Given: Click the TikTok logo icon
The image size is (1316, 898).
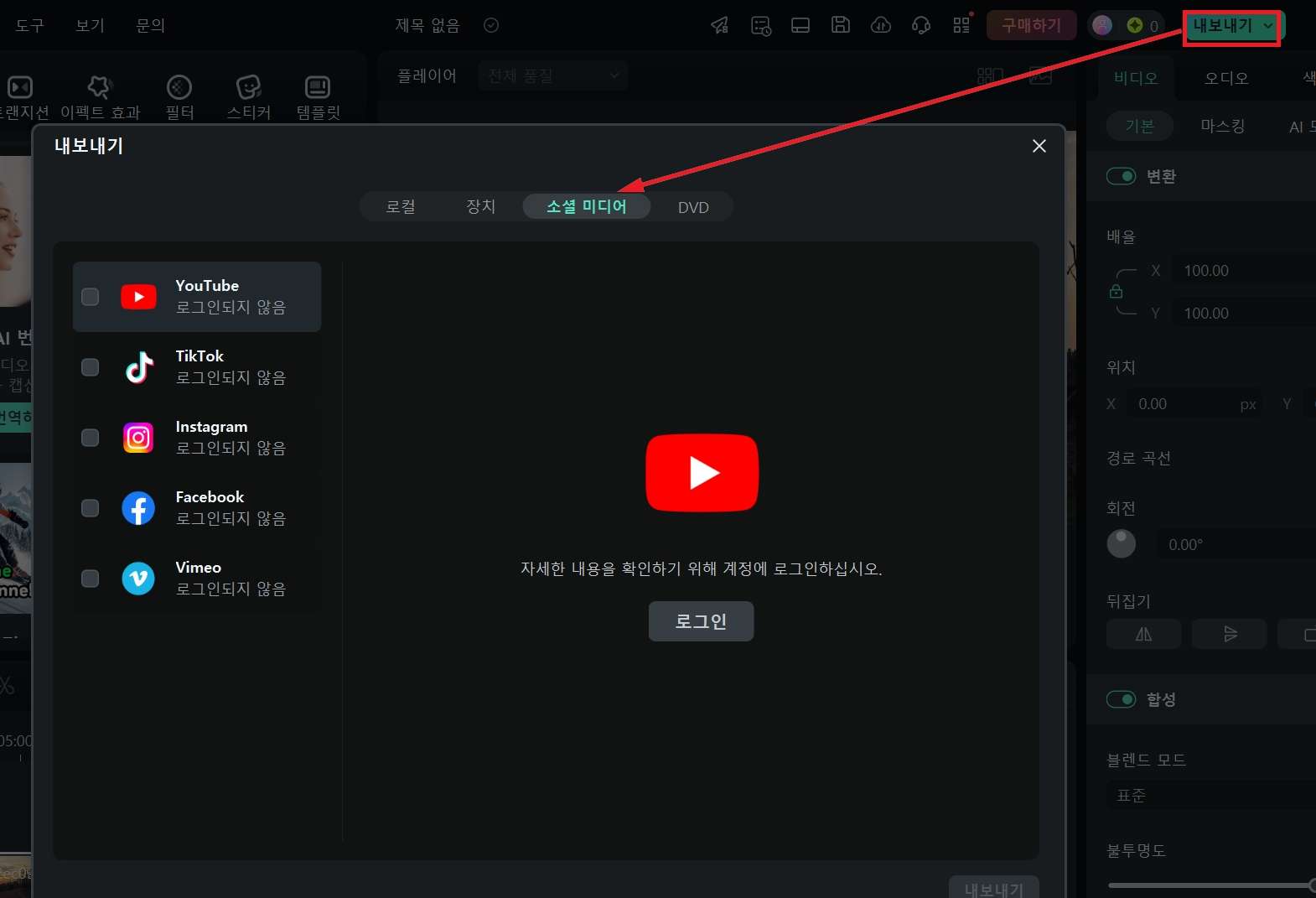Looking at the screenshot, I should tap(139, 367).
